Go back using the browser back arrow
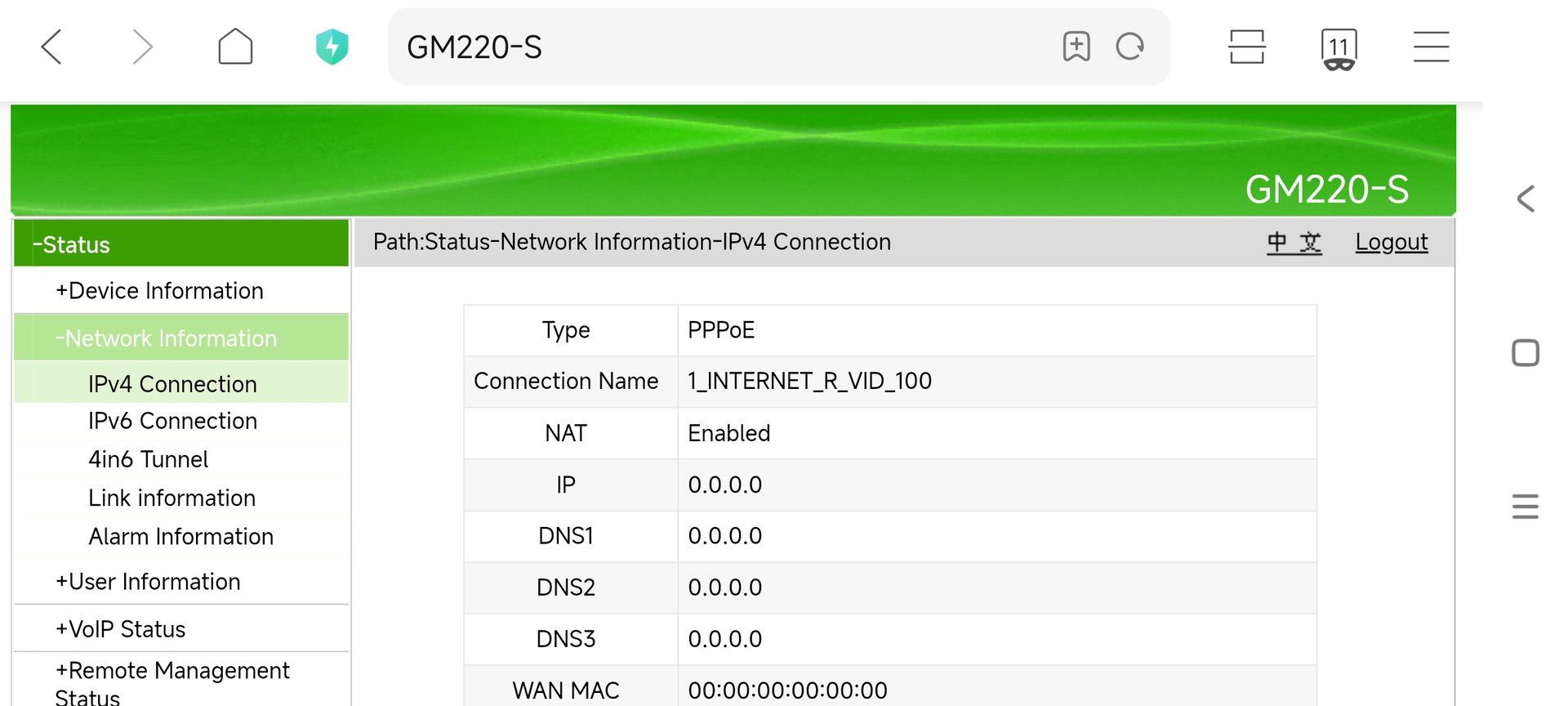 tap(51, 47)
